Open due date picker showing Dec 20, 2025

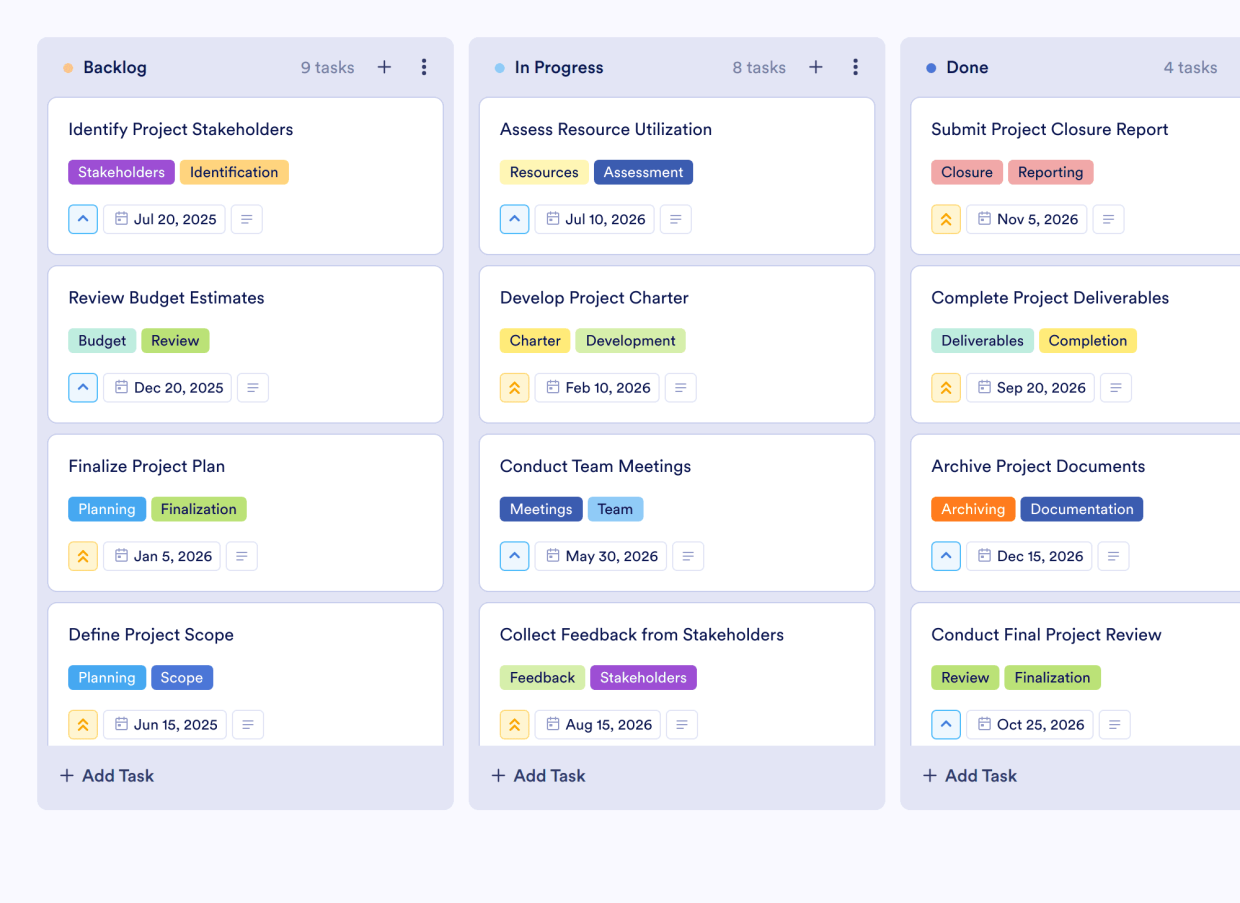167,387
